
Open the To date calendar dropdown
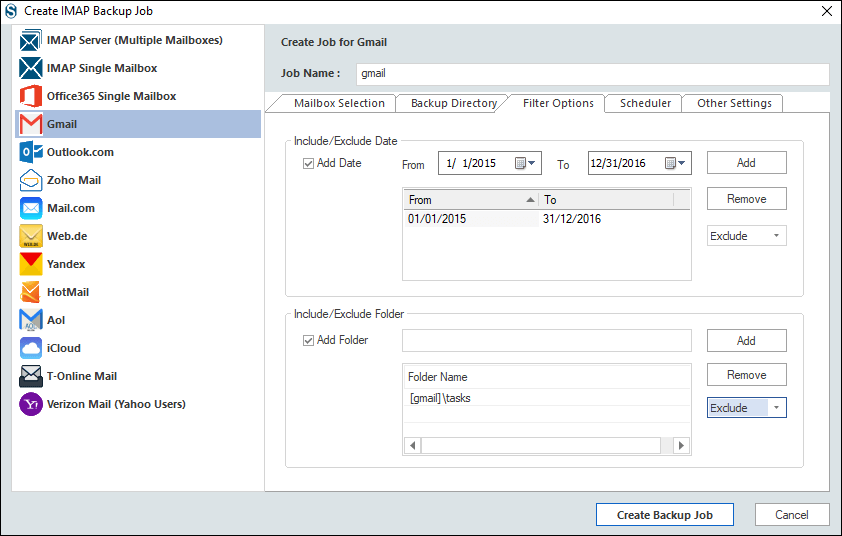675,163
